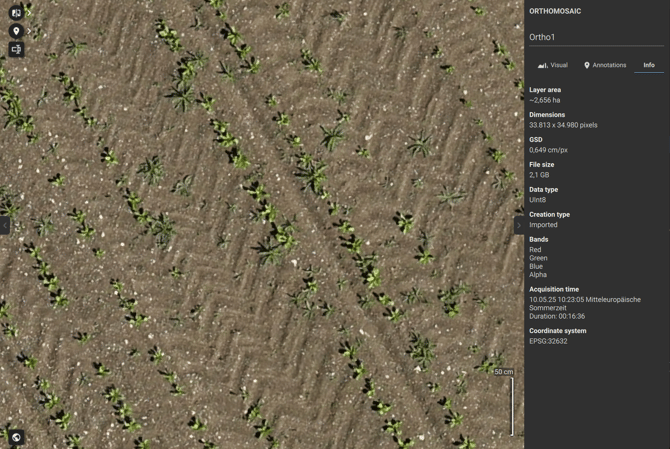Click the globe basemap icon
This screenshot has width=670, height=449.
coord(16,437)
